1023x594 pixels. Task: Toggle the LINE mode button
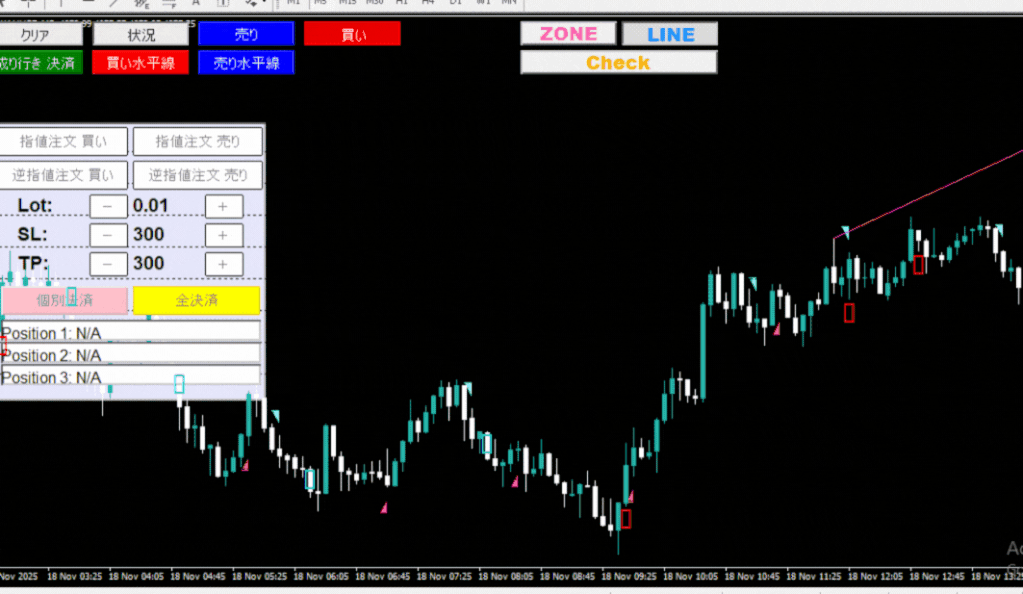pyautogui.click(x=670, y=34)
